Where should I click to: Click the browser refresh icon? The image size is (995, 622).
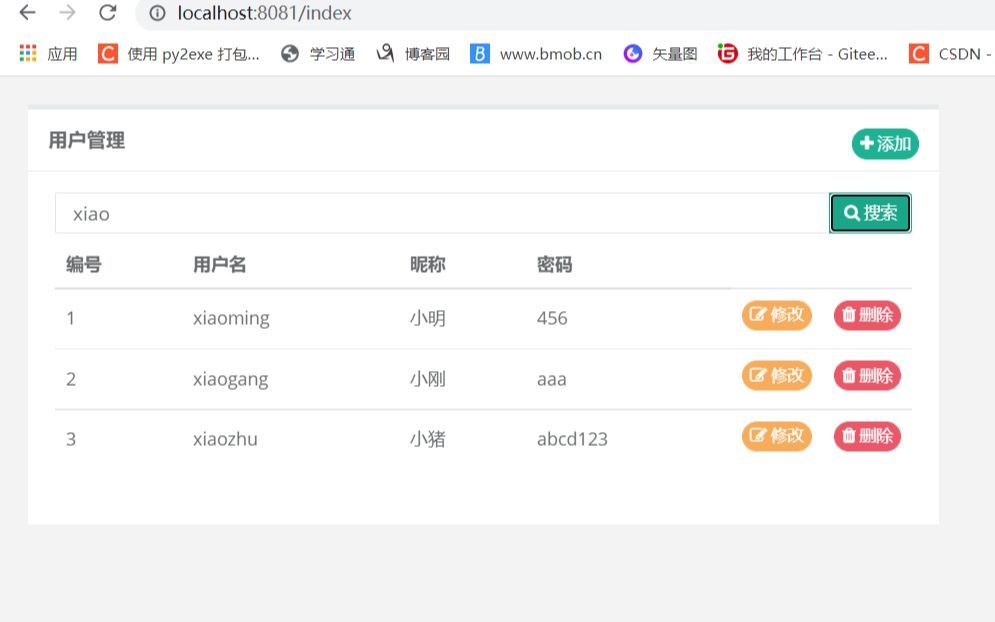point(105,14)
